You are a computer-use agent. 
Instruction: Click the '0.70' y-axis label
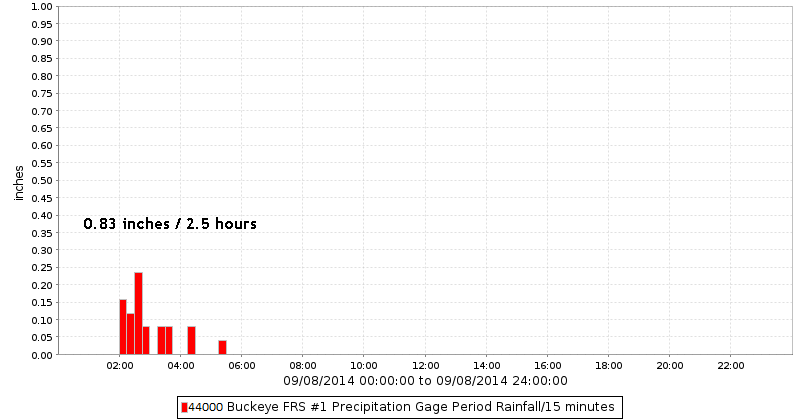42,111
